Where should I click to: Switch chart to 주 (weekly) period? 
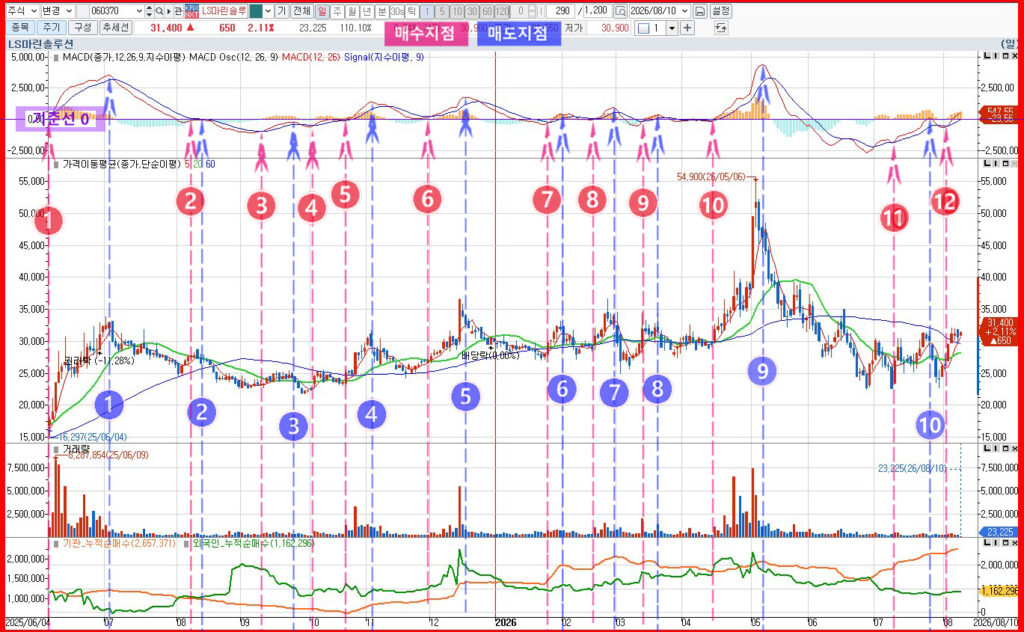(337, 11)
